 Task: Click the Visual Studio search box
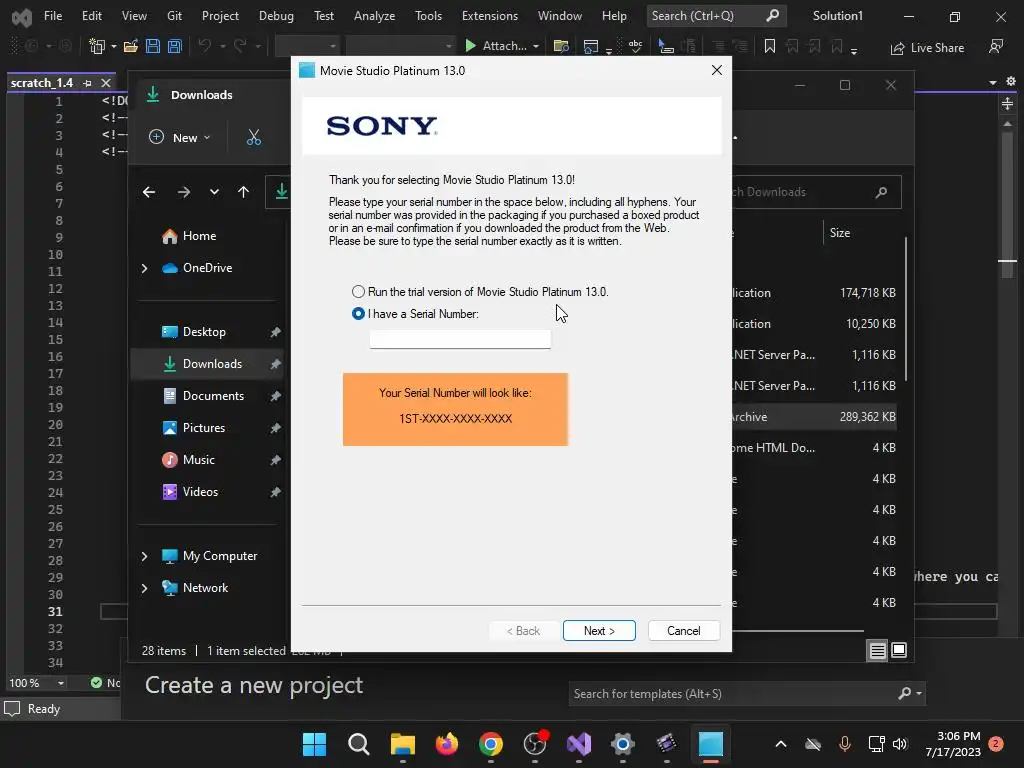716,16
